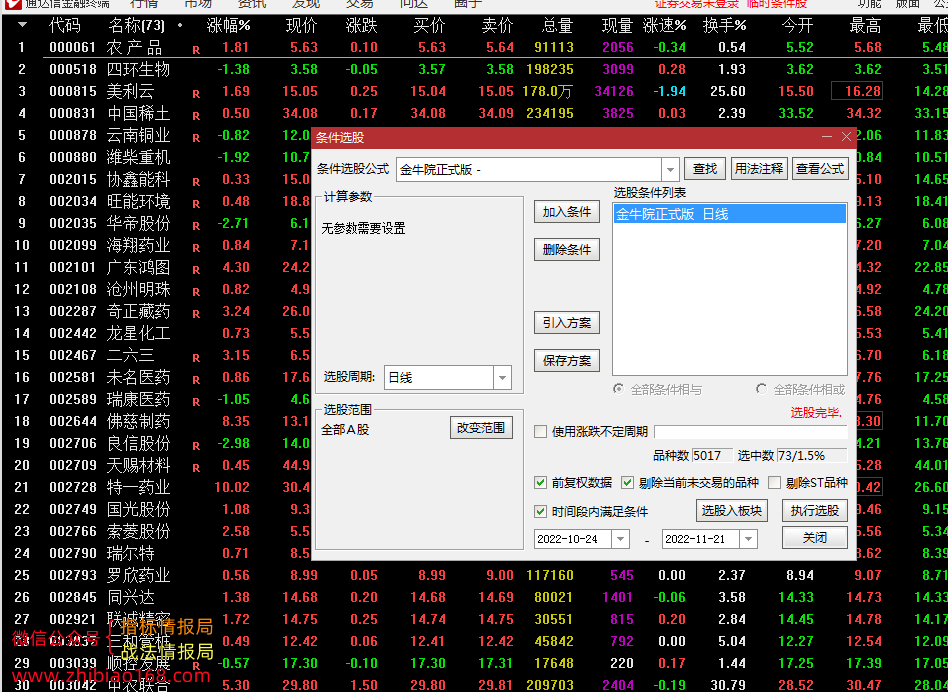Click the 执行选股 button
This screenshot has height=692, width=948.
814,511
